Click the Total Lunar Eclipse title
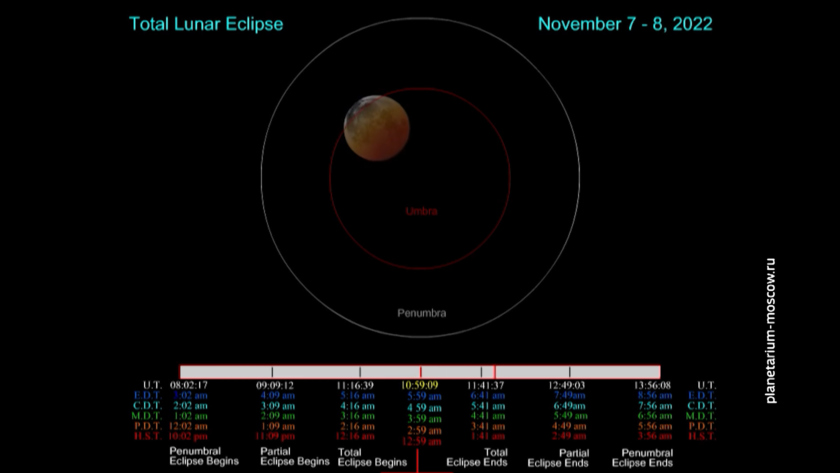 point(206,24)
